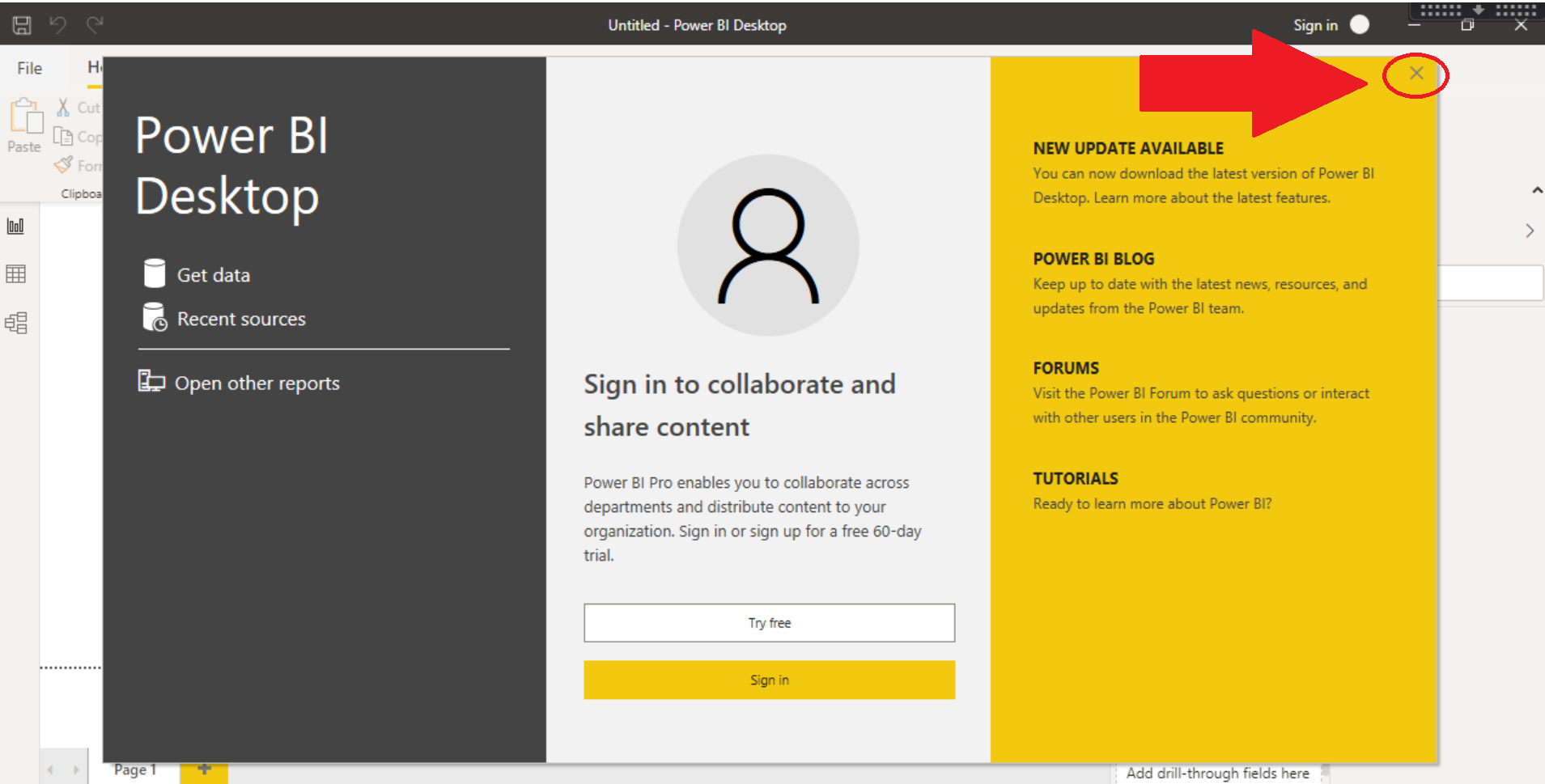Collapse the ribbon using the caret
Screen dimensions: 1545x784
pyautogui.click(x=1535, y=190)
